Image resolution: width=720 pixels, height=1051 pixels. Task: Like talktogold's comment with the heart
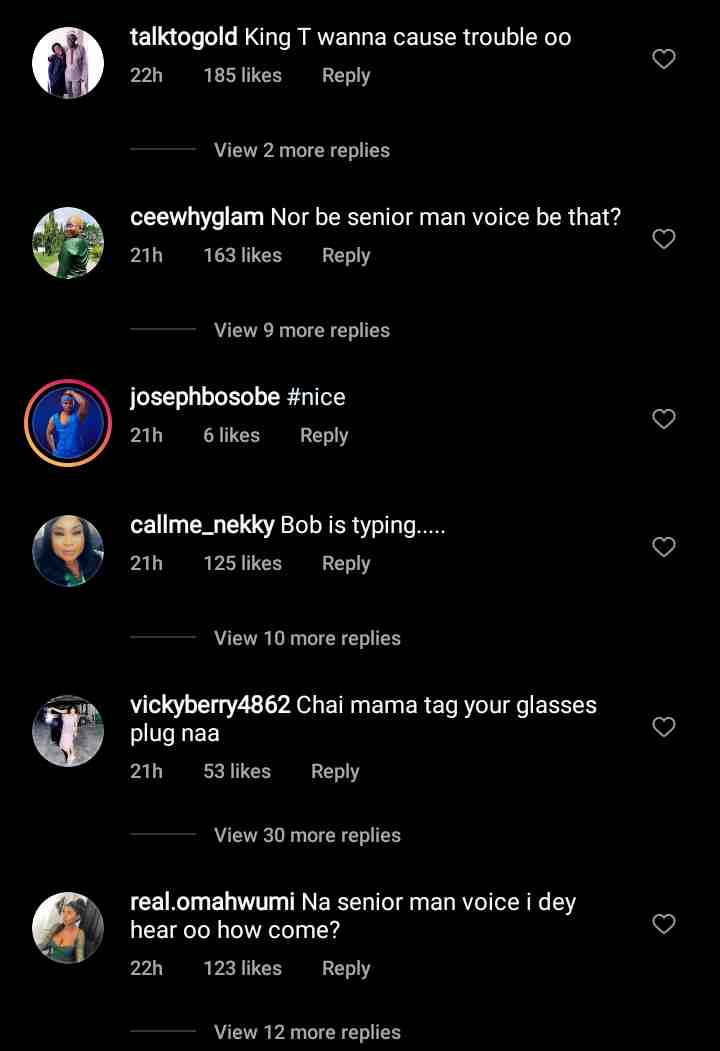pos(664,60)
